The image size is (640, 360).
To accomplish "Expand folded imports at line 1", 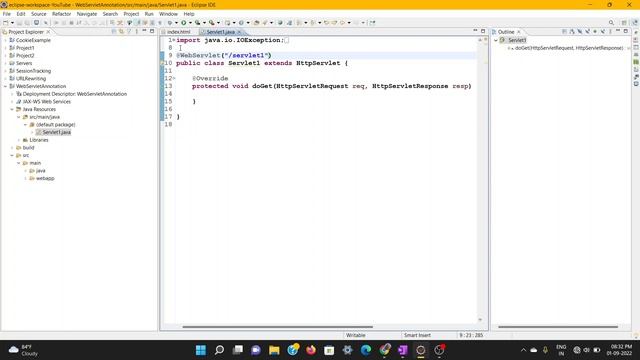I will pyautogui.click(x=174, y=40).
